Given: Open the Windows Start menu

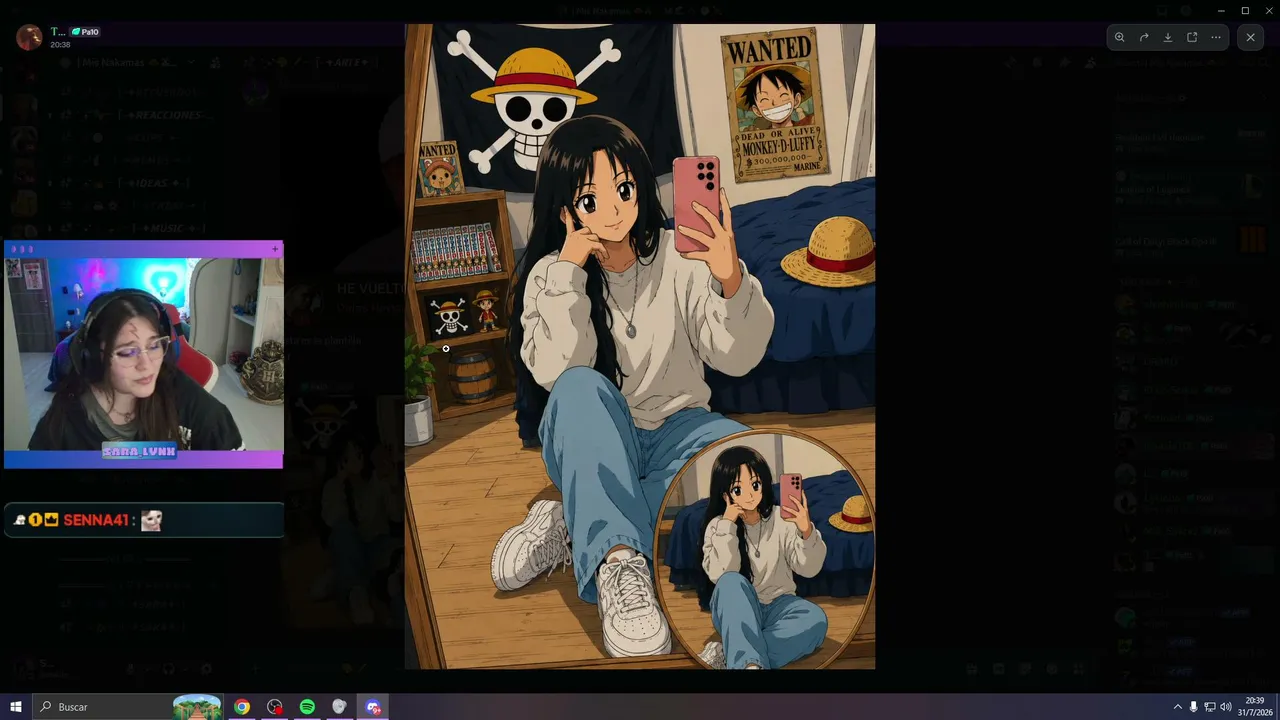Looking at the screenshot, I should [16, 707].
